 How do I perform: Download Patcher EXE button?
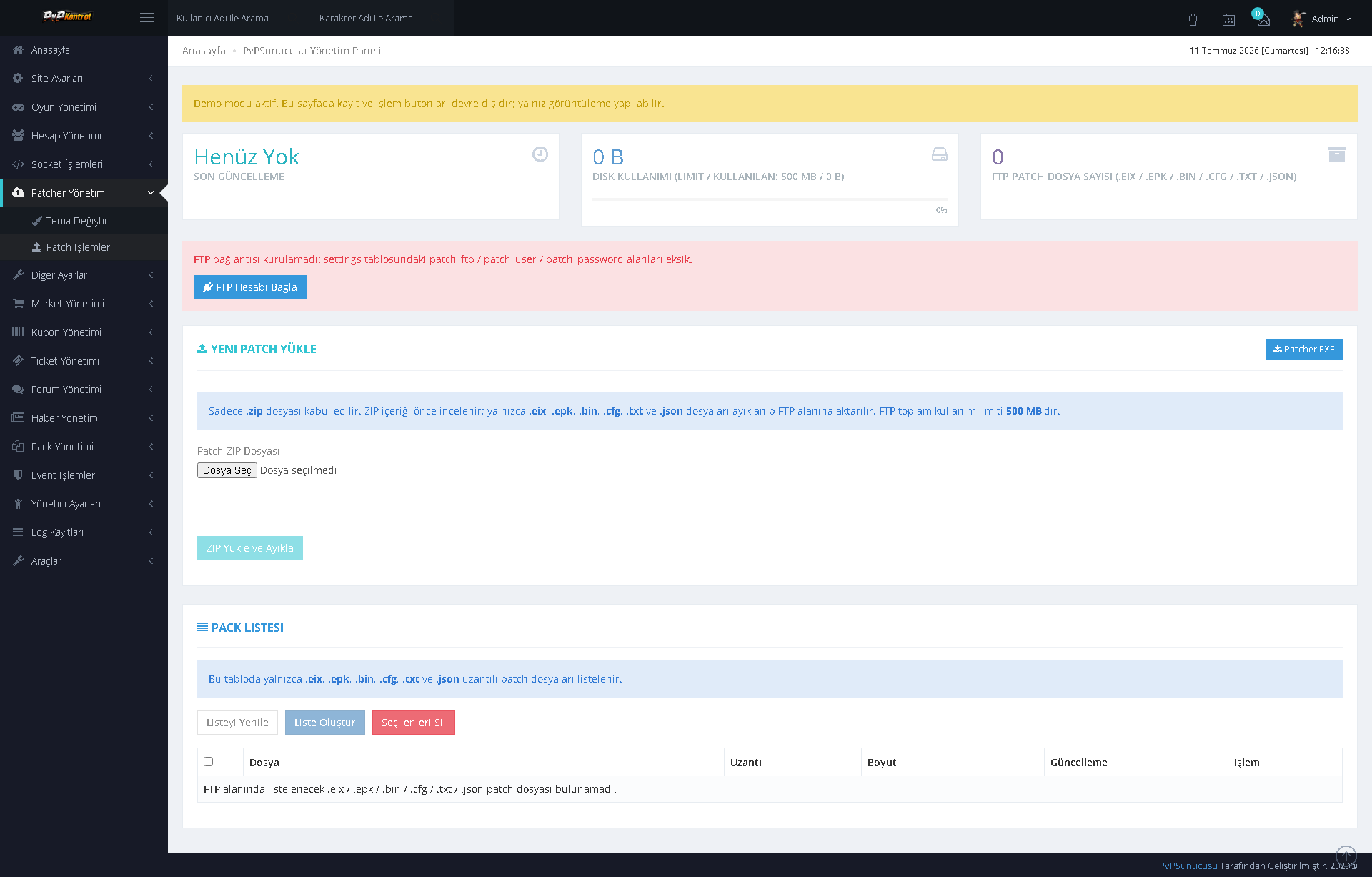[1303, 350]
